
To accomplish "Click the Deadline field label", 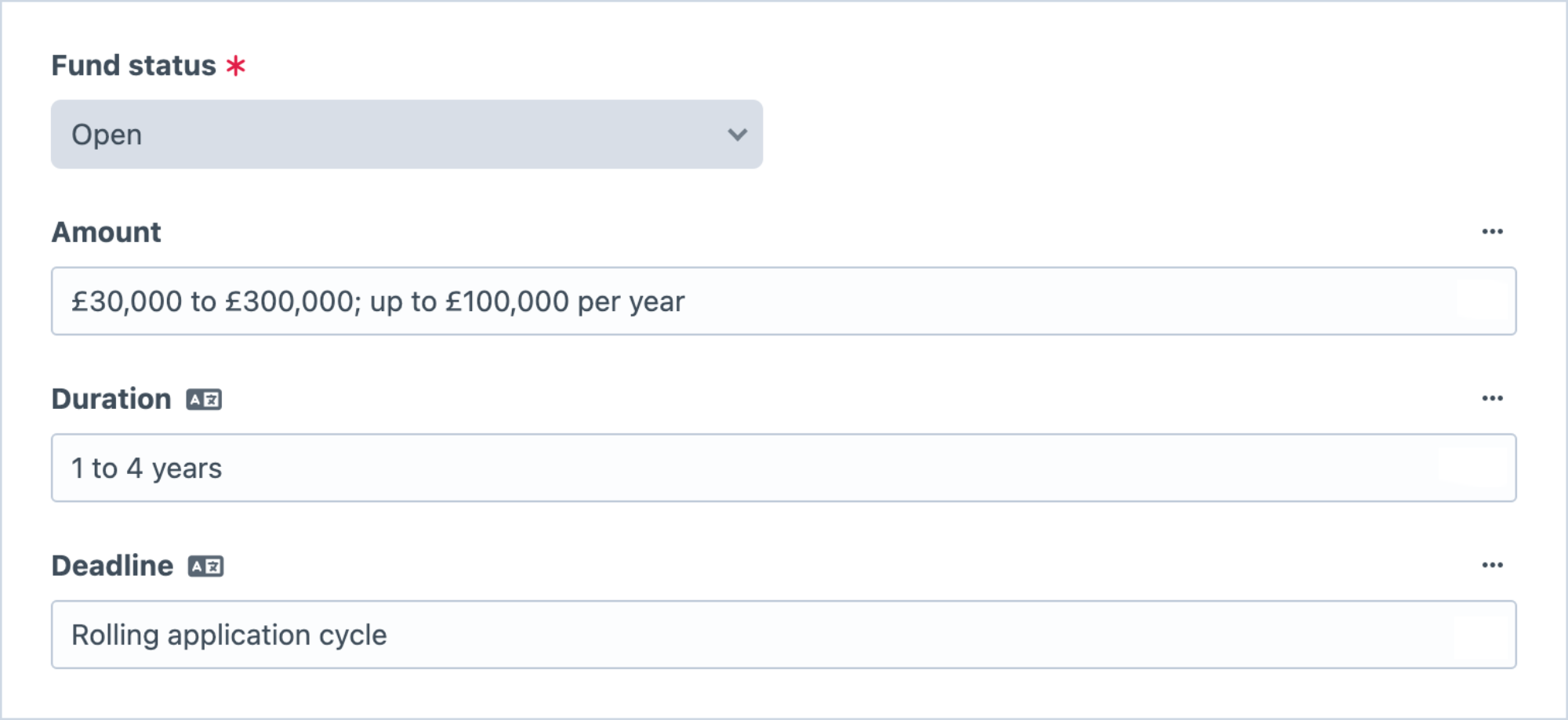I will (112, 566).
